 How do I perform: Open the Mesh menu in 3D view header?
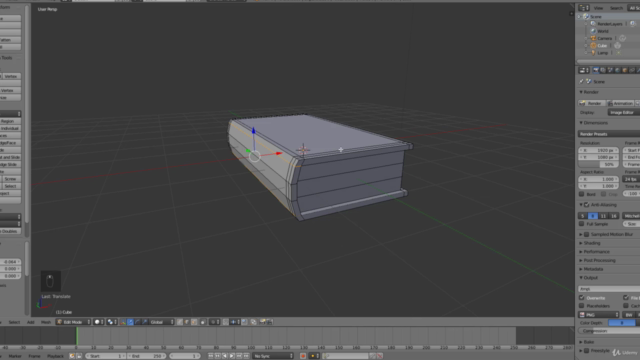46,322
